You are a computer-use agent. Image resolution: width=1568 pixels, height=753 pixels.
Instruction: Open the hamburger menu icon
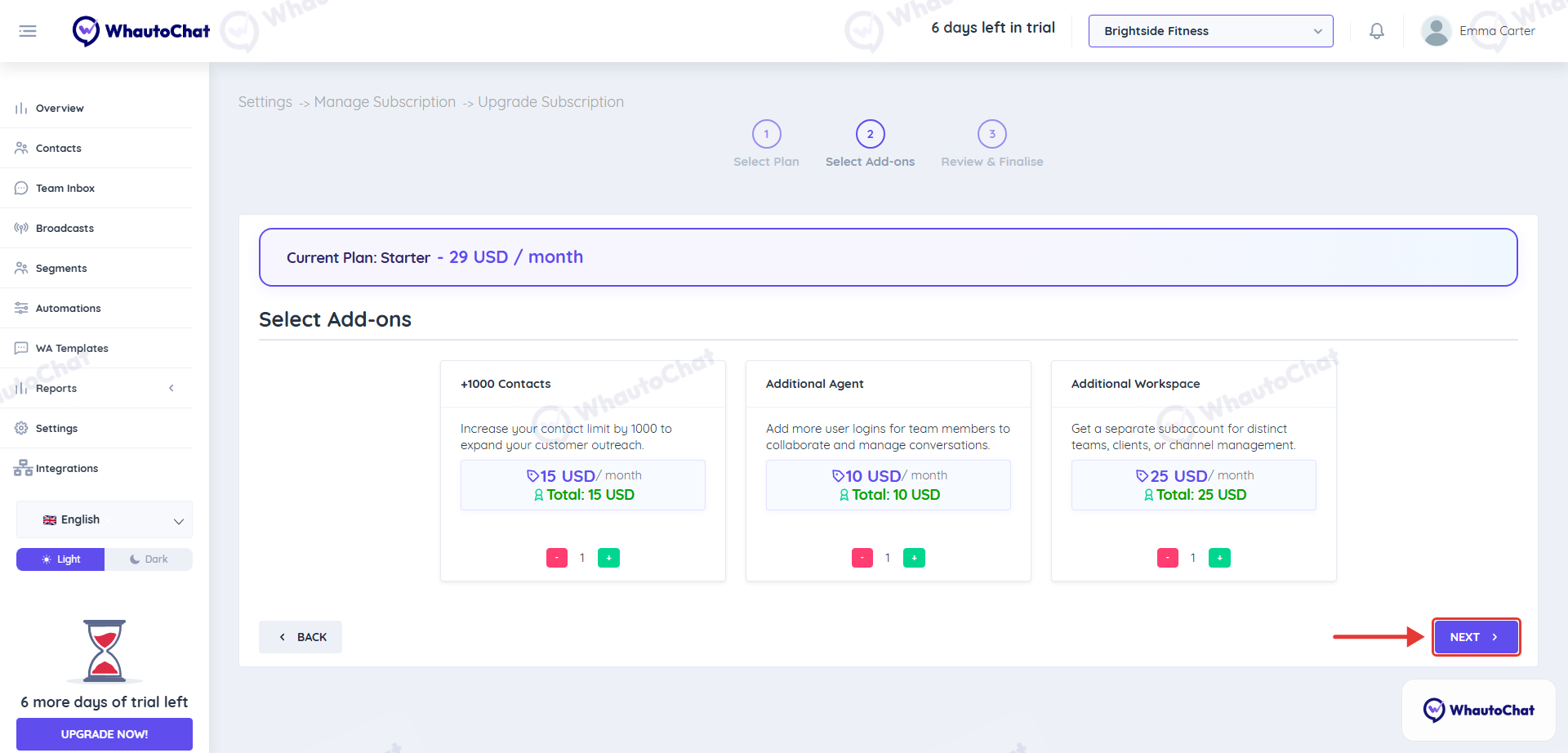coord(28,31)
